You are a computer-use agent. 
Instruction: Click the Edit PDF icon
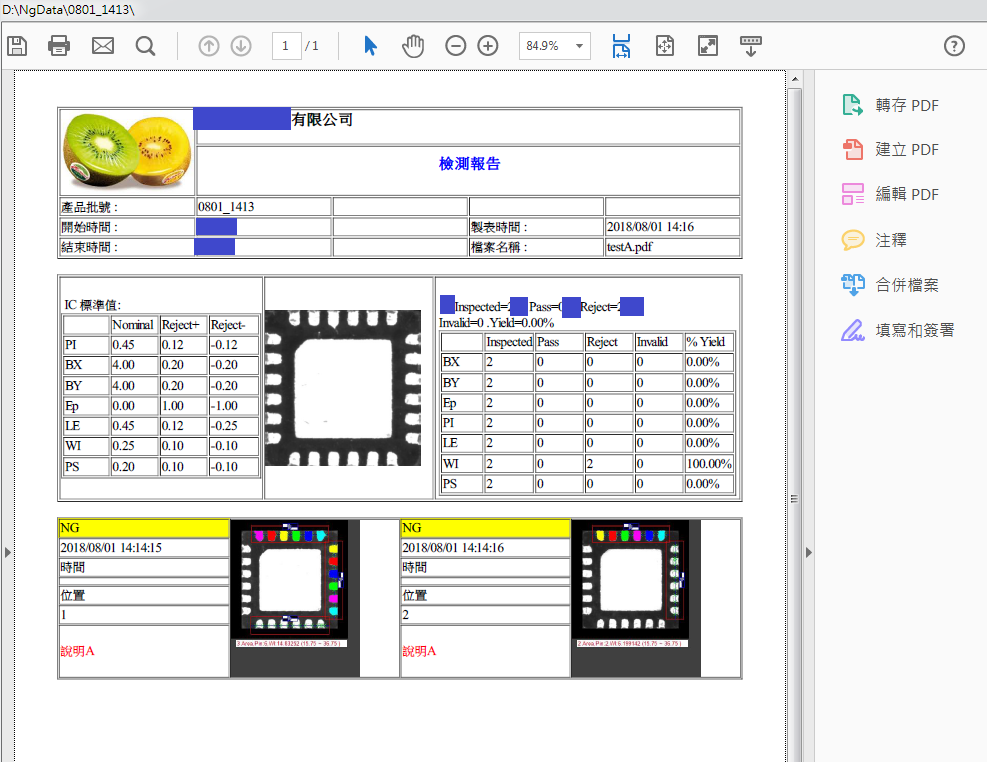click(x=853, y=194)
